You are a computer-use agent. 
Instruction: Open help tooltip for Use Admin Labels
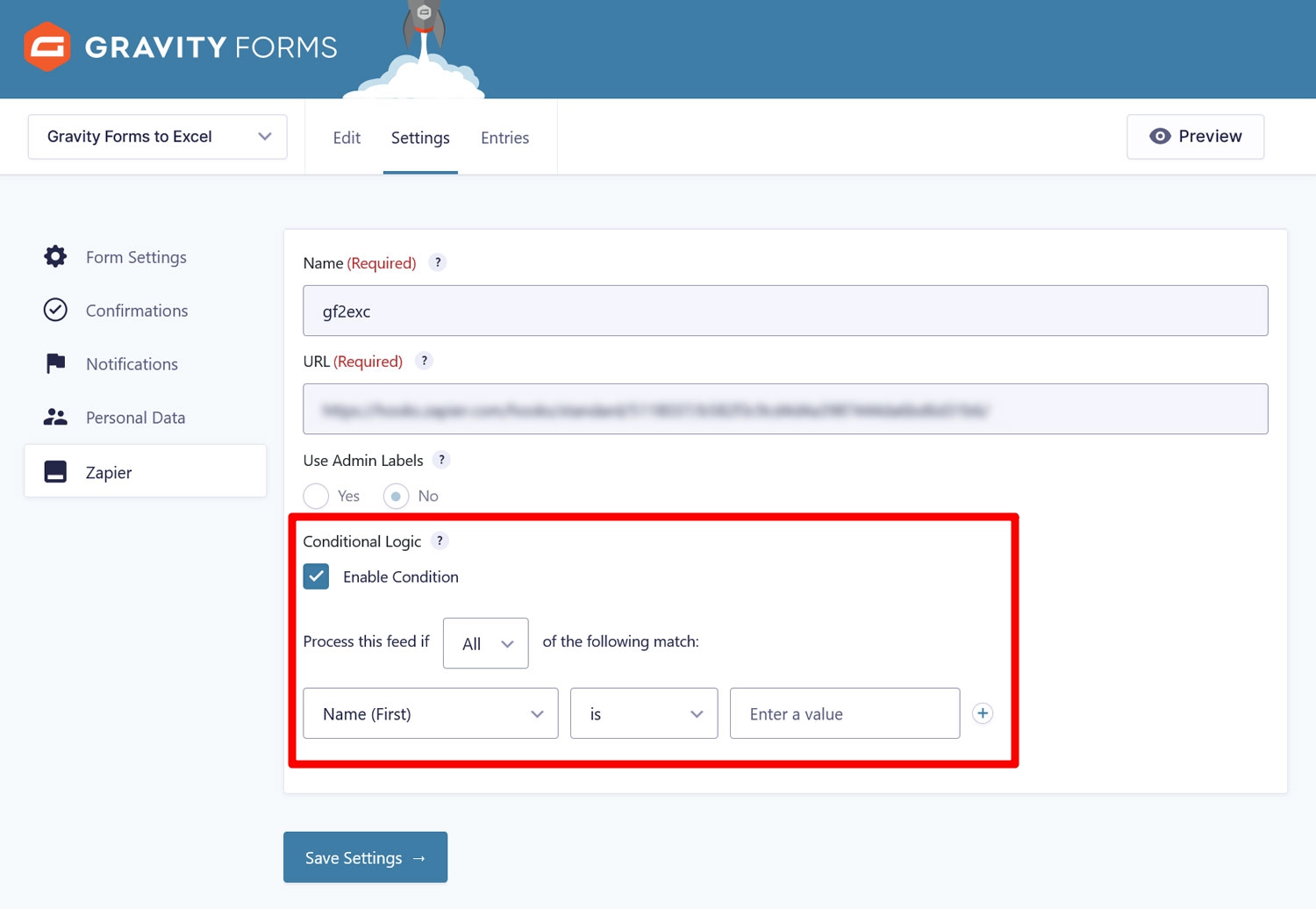[x=441, y=460]
